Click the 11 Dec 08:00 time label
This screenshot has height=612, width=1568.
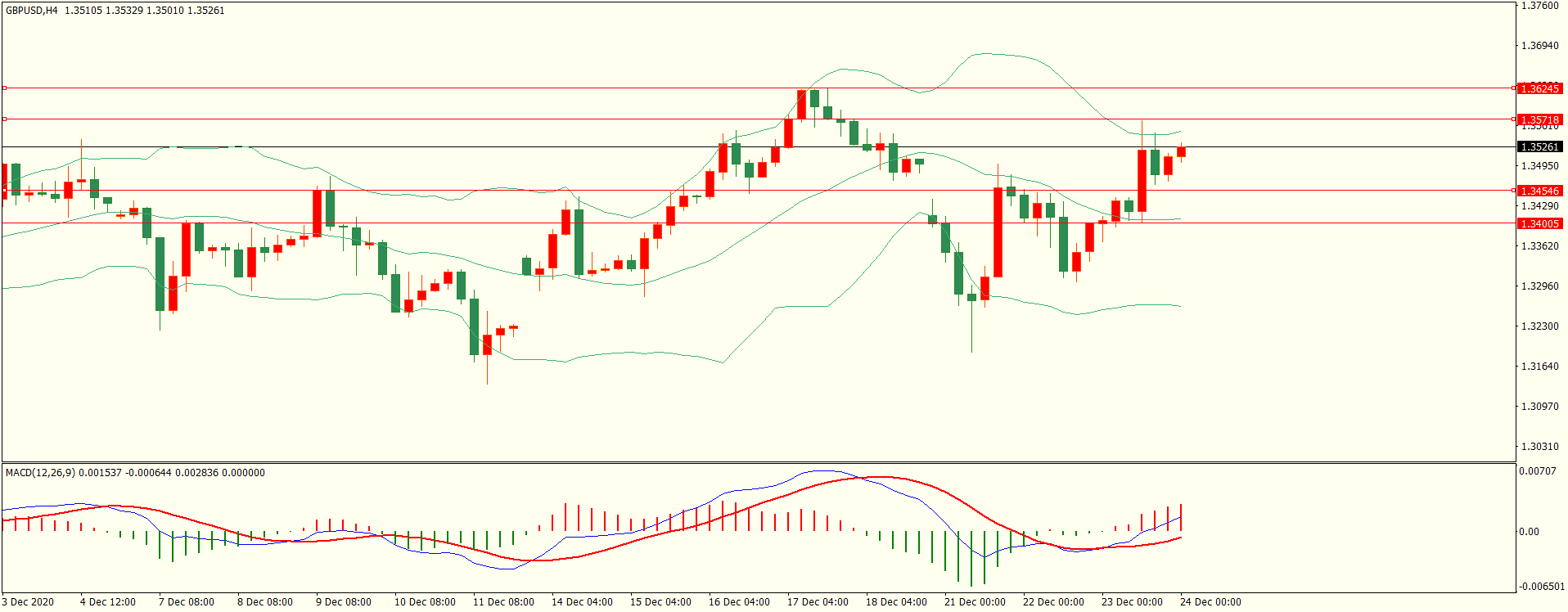(x=503, y=602)
